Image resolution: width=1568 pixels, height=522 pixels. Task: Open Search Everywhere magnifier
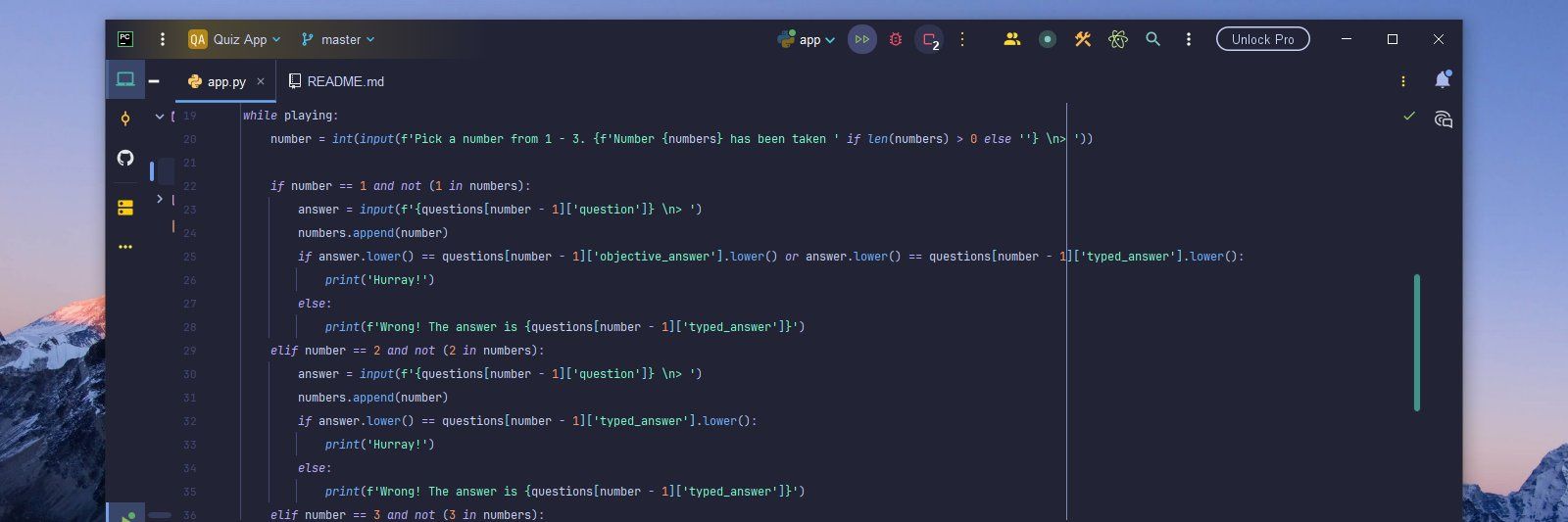1153,39
